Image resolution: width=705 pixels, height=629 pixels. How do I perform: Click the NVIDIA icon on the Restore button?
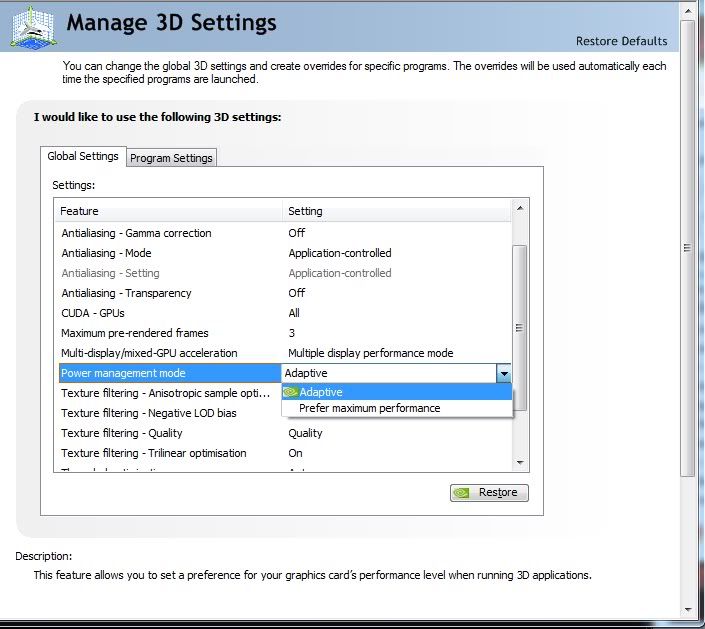pyautogui.click(x=461, y=493)
